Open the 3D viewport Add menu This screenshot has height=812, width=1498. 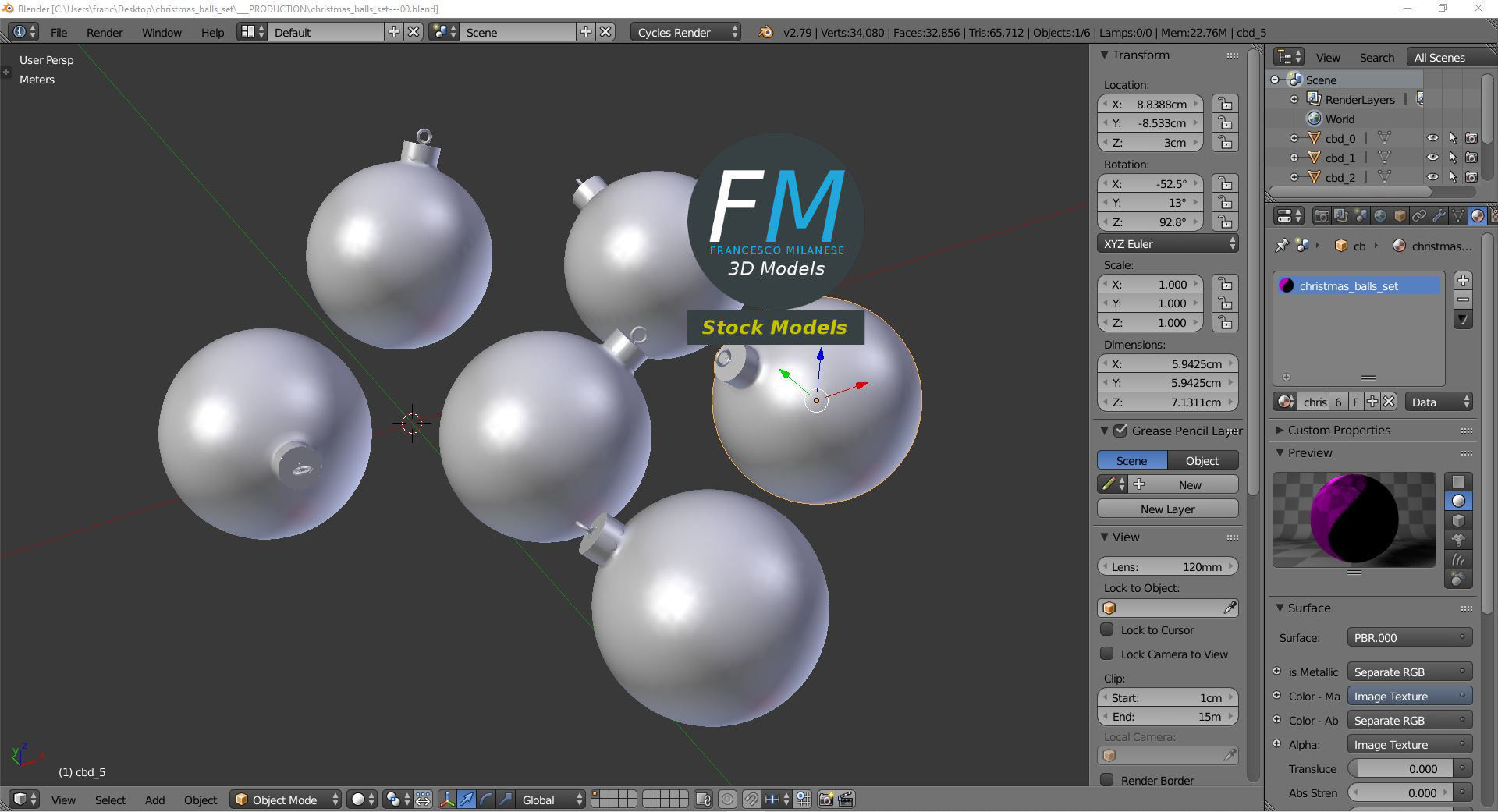pos(154,800)
